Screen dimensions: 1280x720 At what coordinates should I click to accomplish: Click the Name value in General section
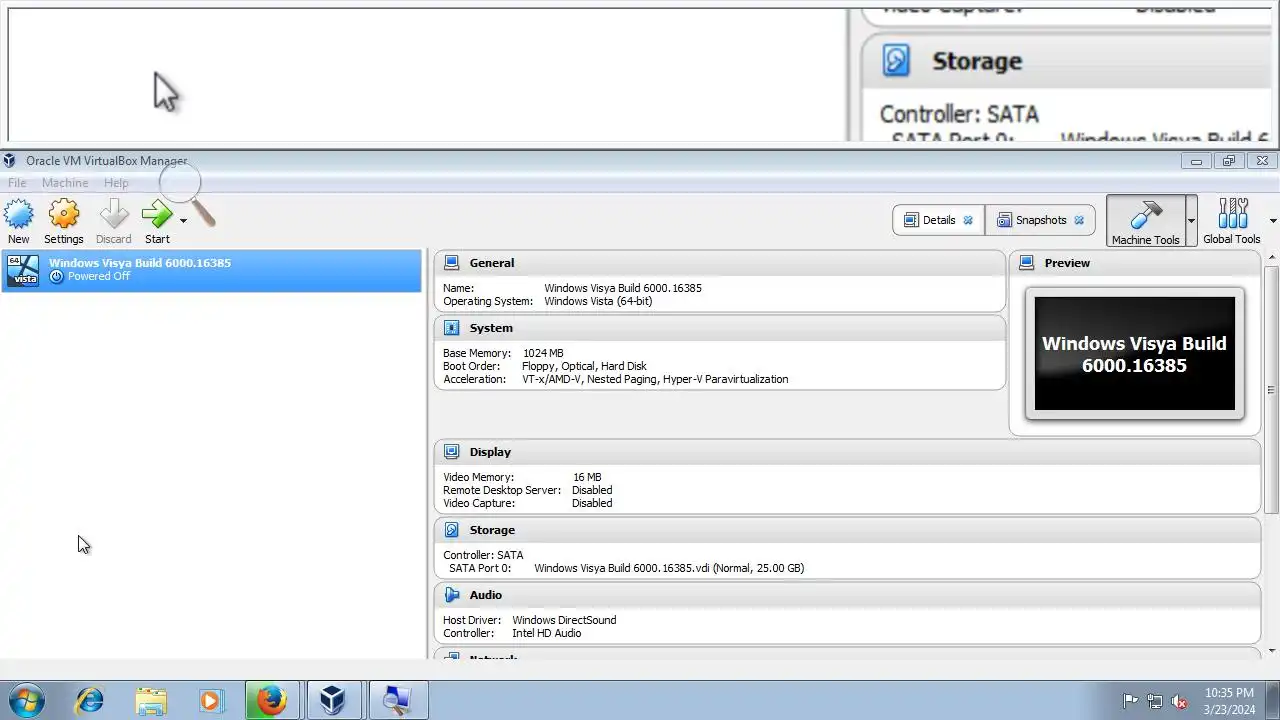(623, 288)
